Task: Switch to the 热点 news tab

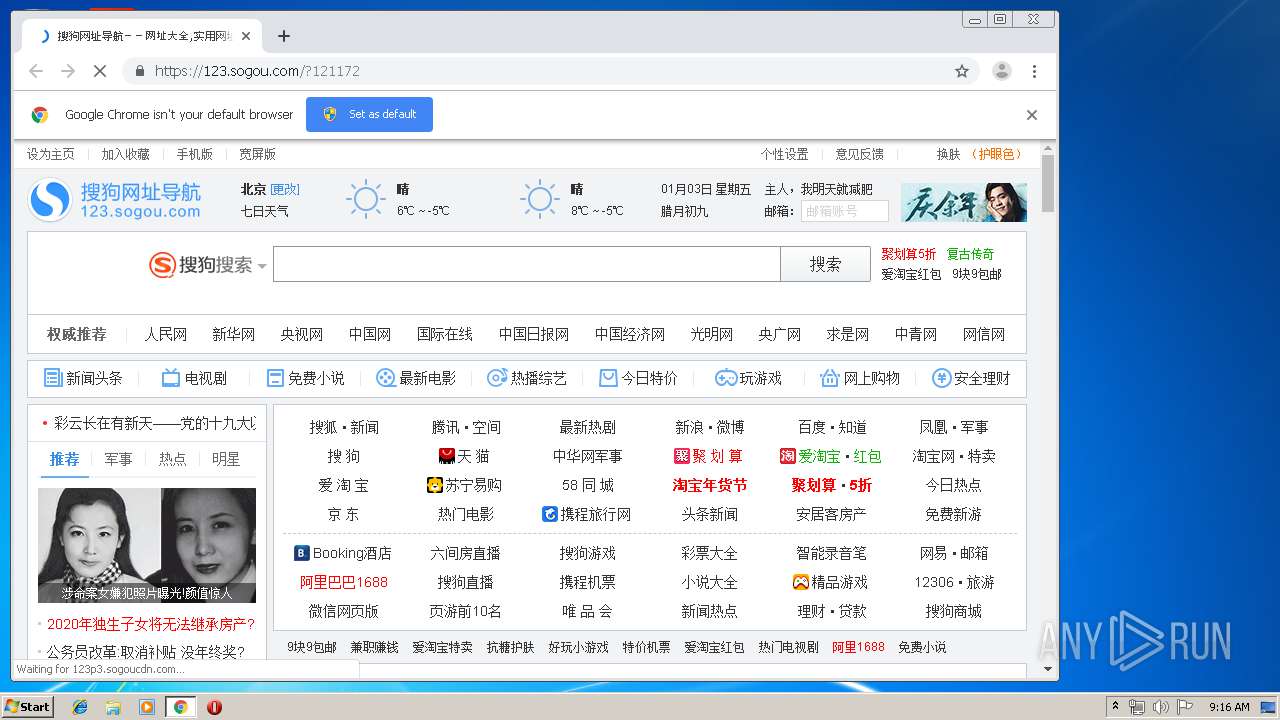Action: tap(172, 459)
